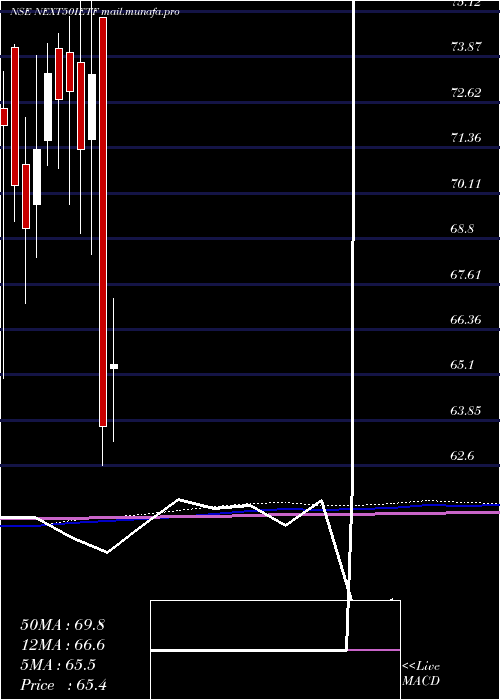Click the 73.87 price axis label

467,46
